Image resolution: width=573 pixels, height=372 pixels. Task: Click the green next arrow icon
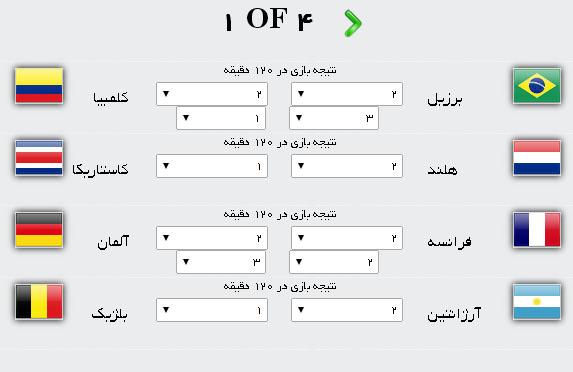(353, 23)
